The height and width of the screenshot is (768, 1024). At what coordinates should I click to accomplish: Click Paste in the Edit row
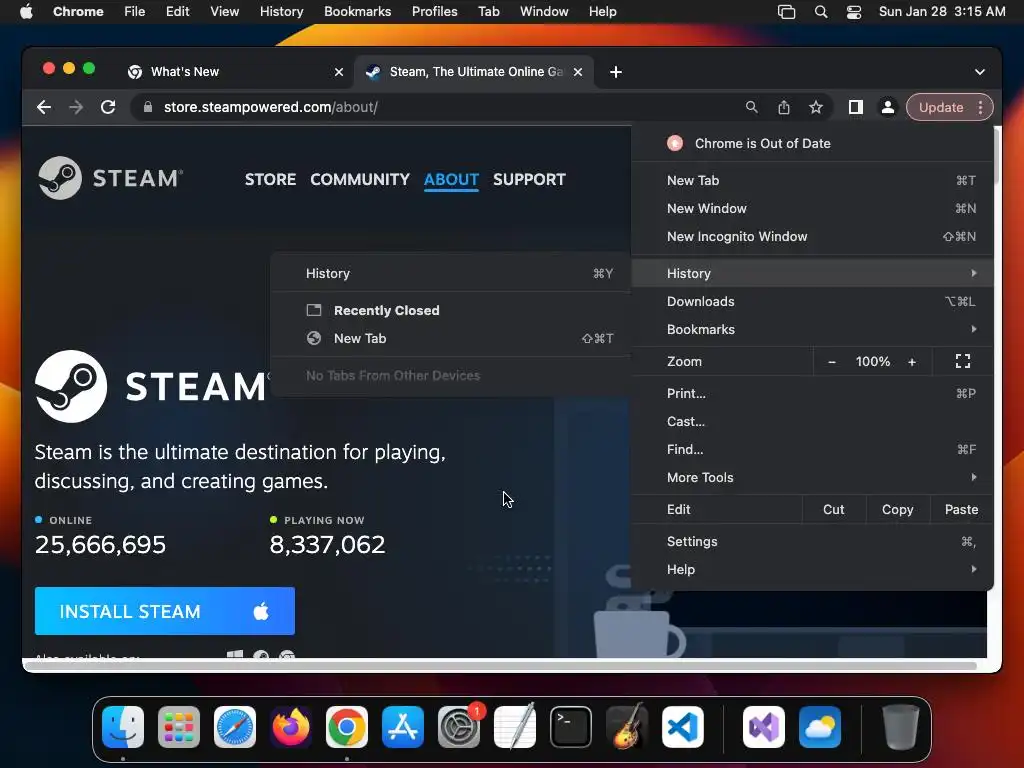pos(961,509)
